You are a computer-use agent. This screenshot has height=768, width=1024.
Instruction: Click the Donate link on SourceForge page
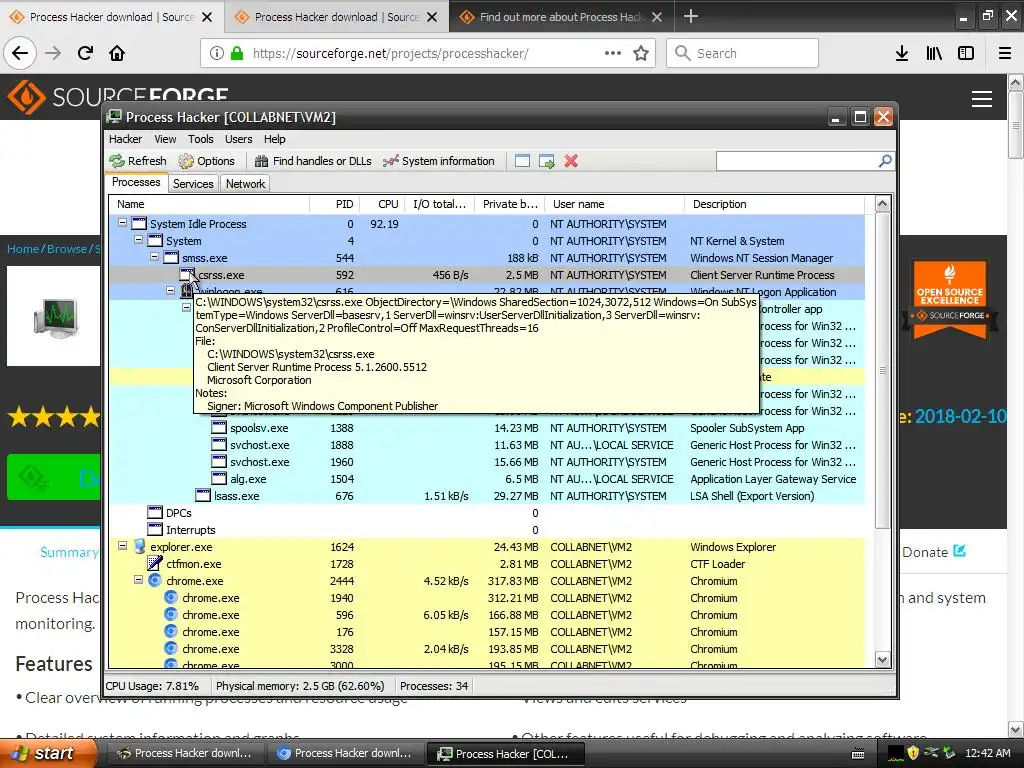933,552
